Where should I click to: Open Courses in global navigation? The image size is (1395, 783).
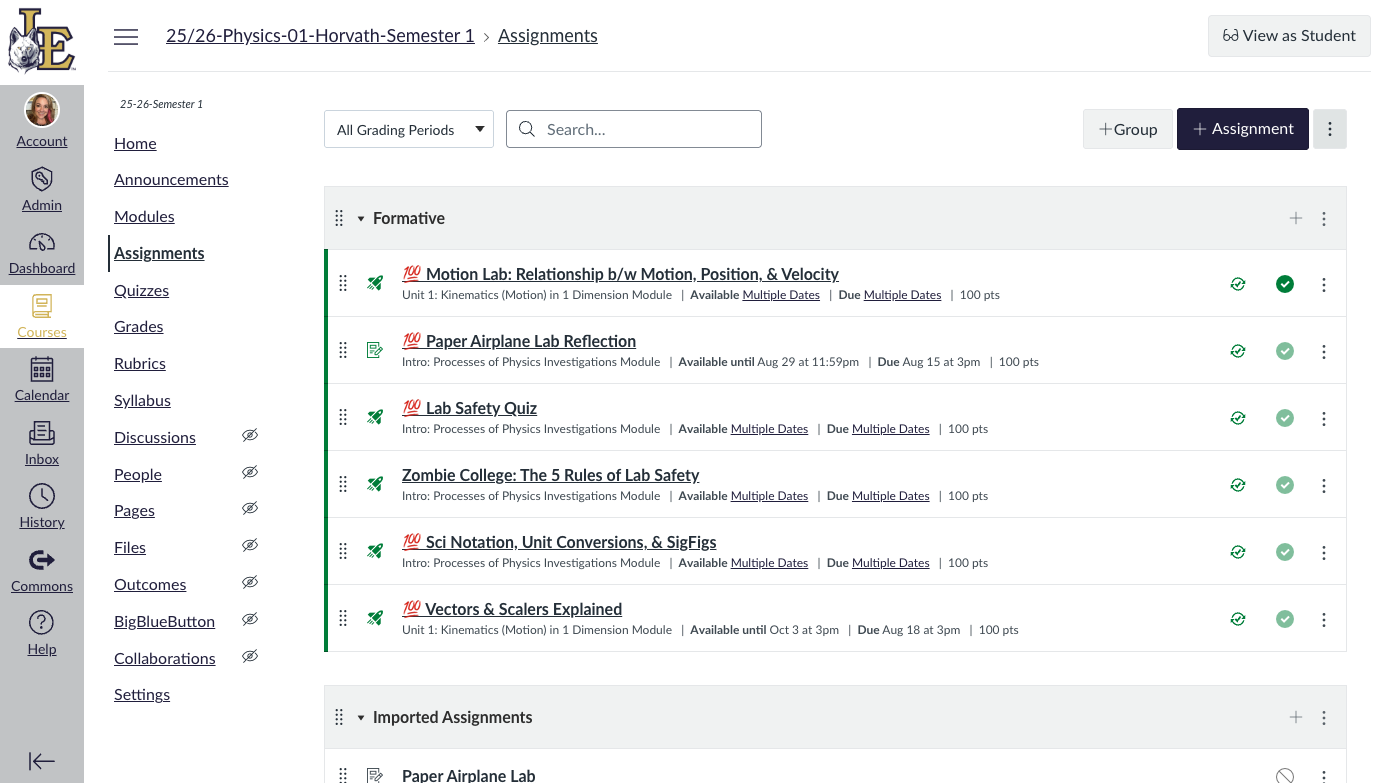click(42, 315)
